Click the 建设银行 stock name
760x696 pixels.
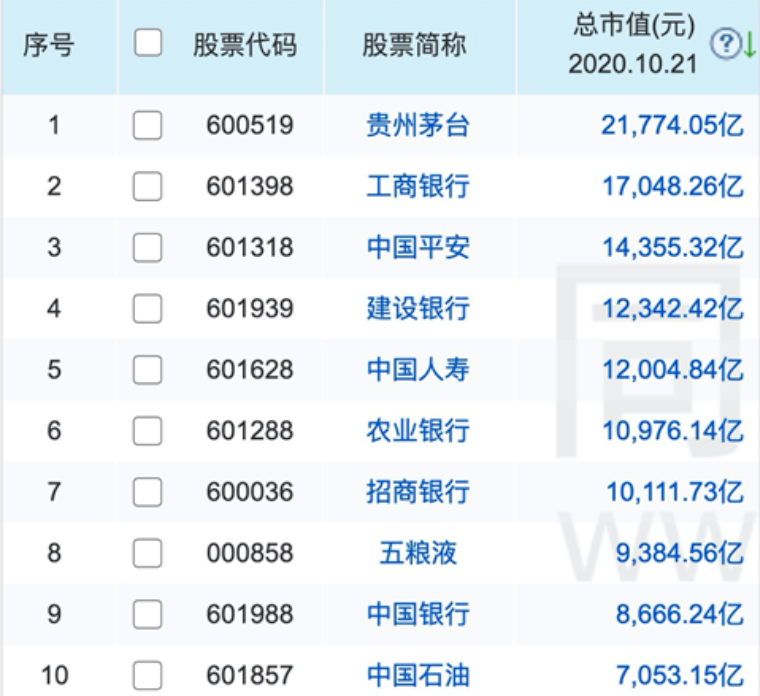pos(418,308)
